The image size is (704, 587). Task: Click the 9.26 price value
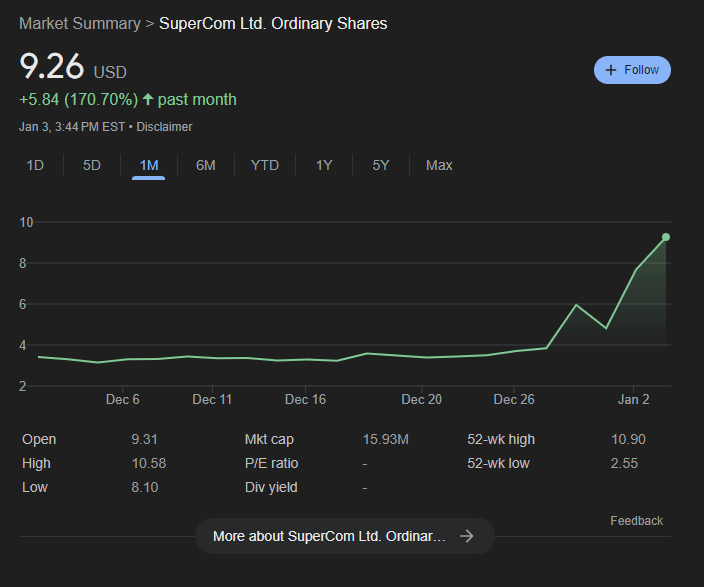click(52, 66)
